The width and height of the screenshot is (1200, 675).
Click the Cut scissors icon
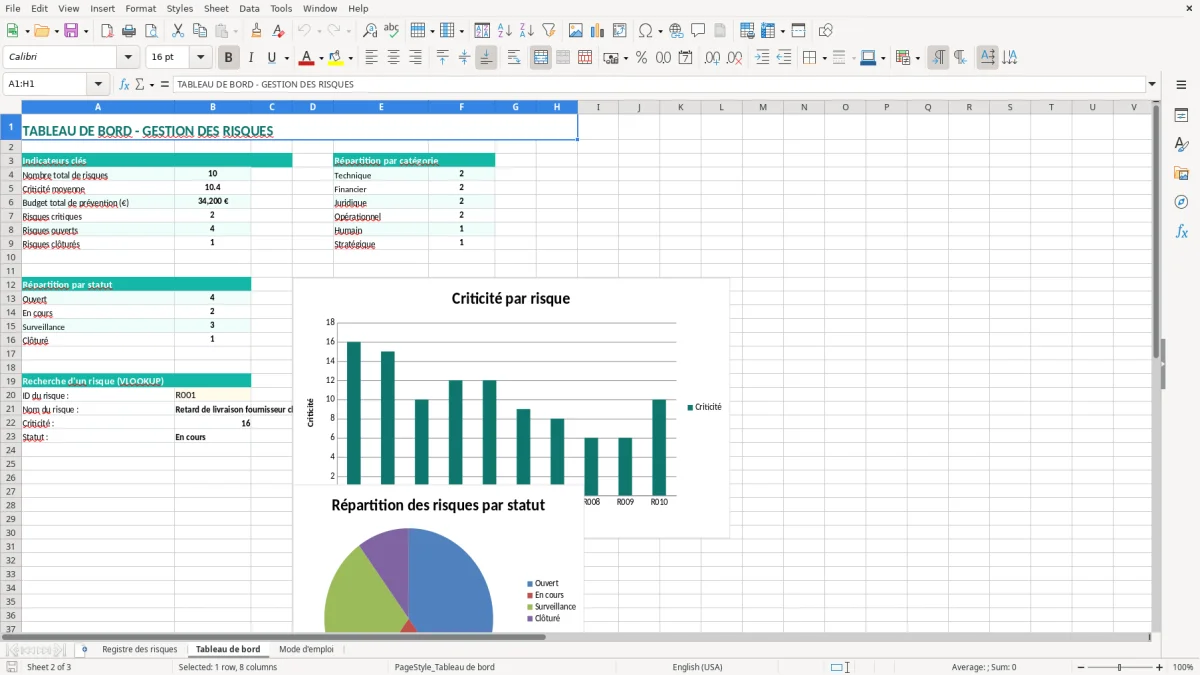pos(177,31)
